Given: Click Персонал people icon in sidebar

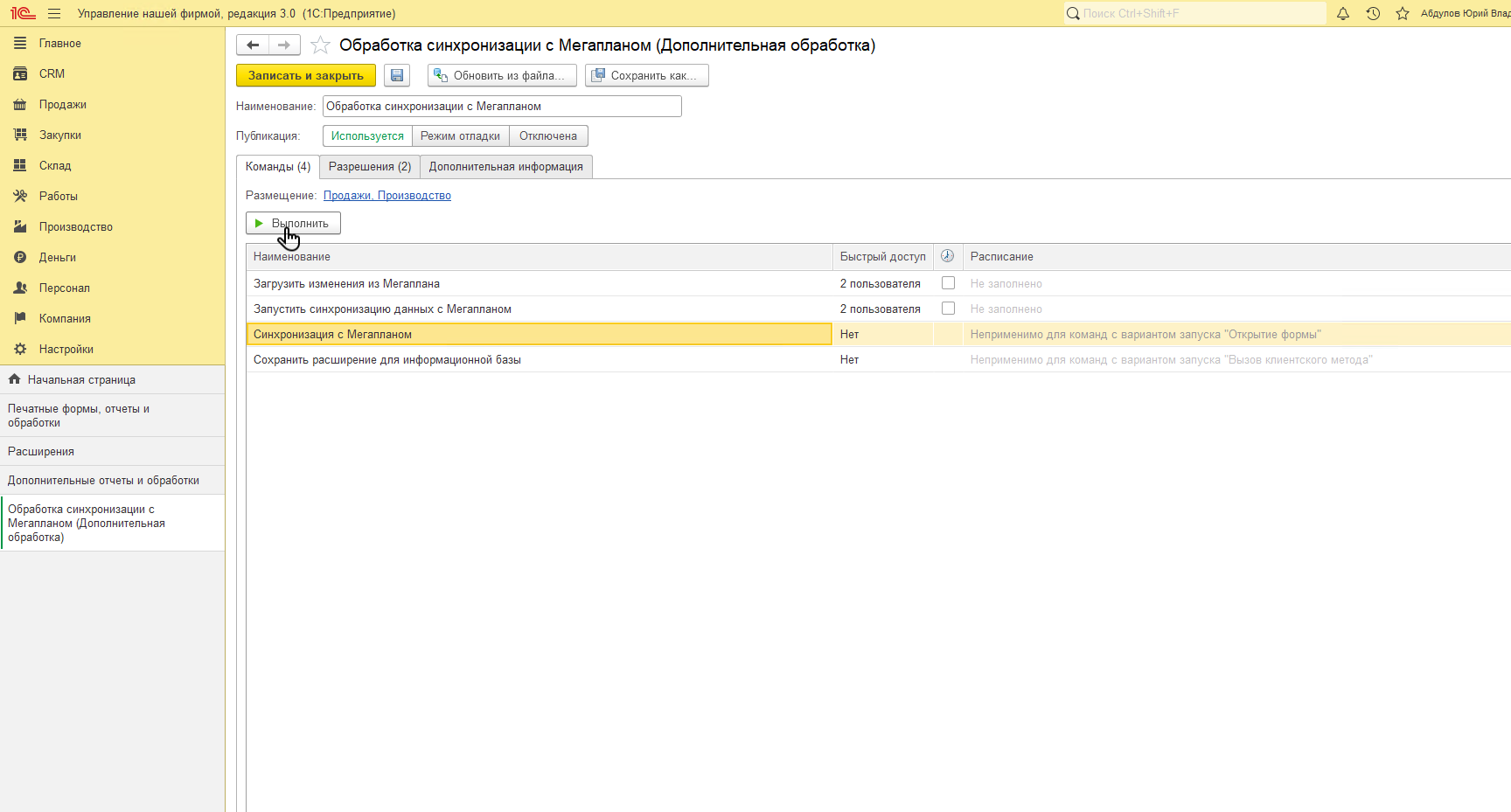Looking at the screenshot, I should tap(20, 288).
